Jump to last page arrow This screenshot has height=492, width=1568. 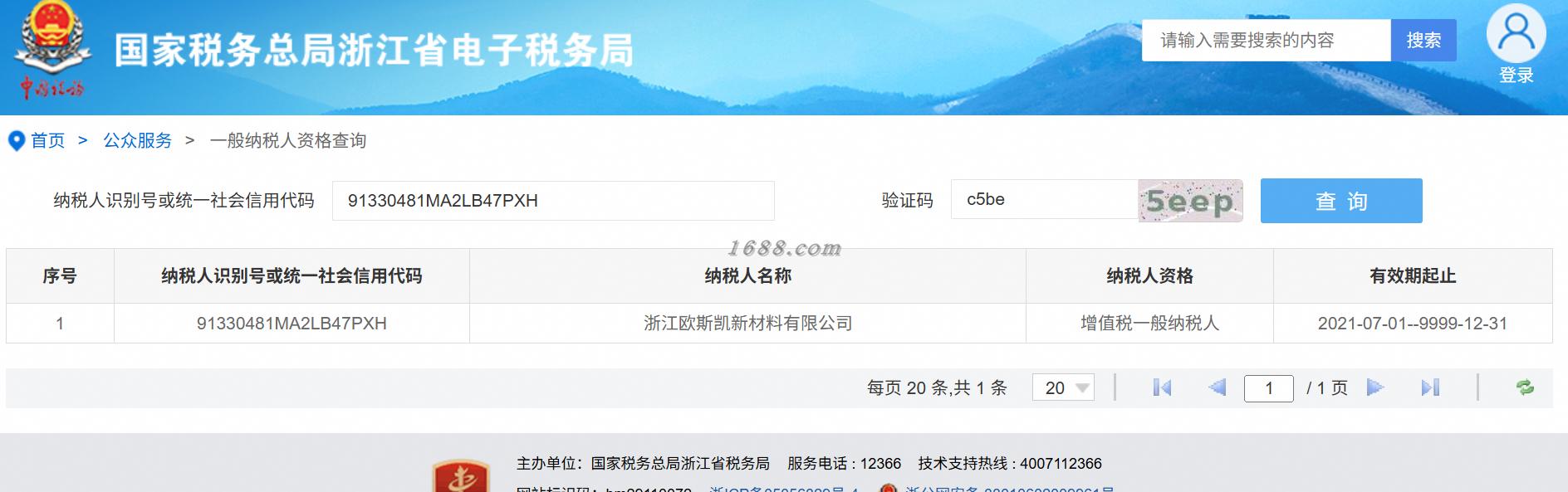point(1430,387)
